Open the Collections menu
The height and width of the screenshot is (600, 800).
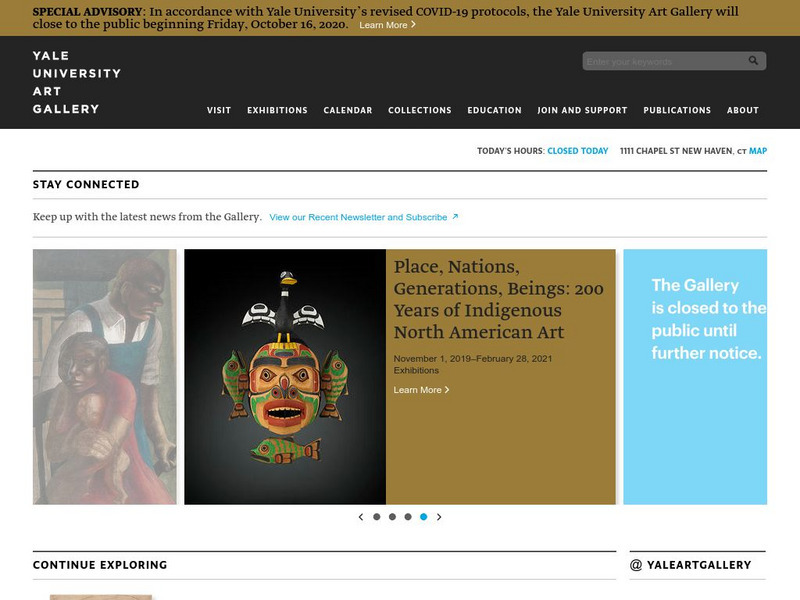click(x=419, y=110)
